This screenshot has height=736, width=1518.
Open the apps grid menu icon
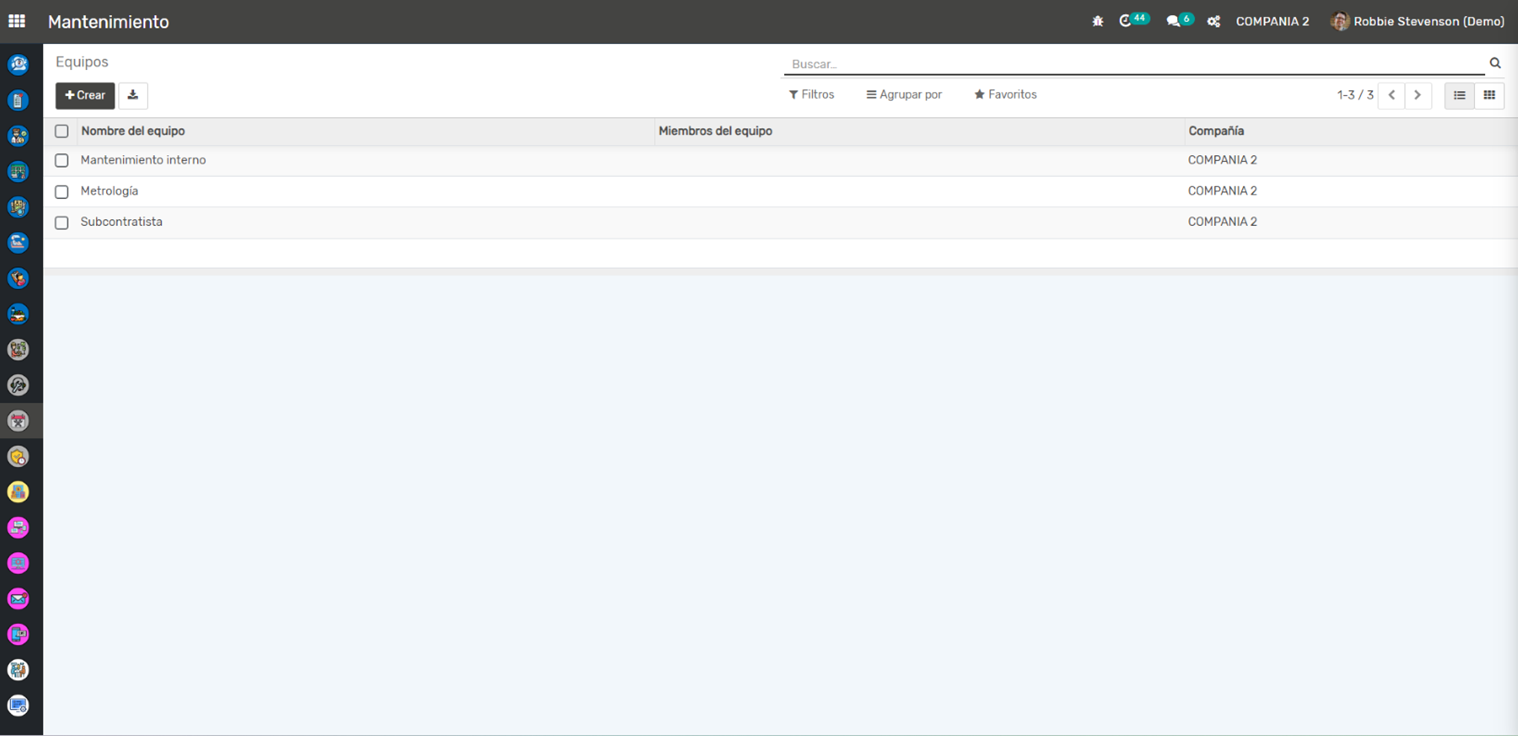17,21
